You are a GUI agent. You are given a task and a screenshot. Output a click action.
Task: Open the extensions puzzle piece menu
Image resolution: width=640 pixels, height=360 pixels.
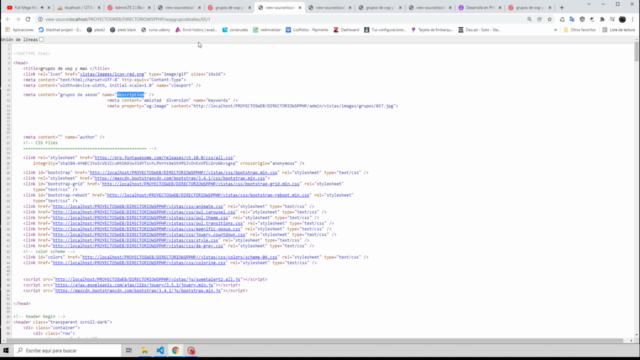[602, 19]
